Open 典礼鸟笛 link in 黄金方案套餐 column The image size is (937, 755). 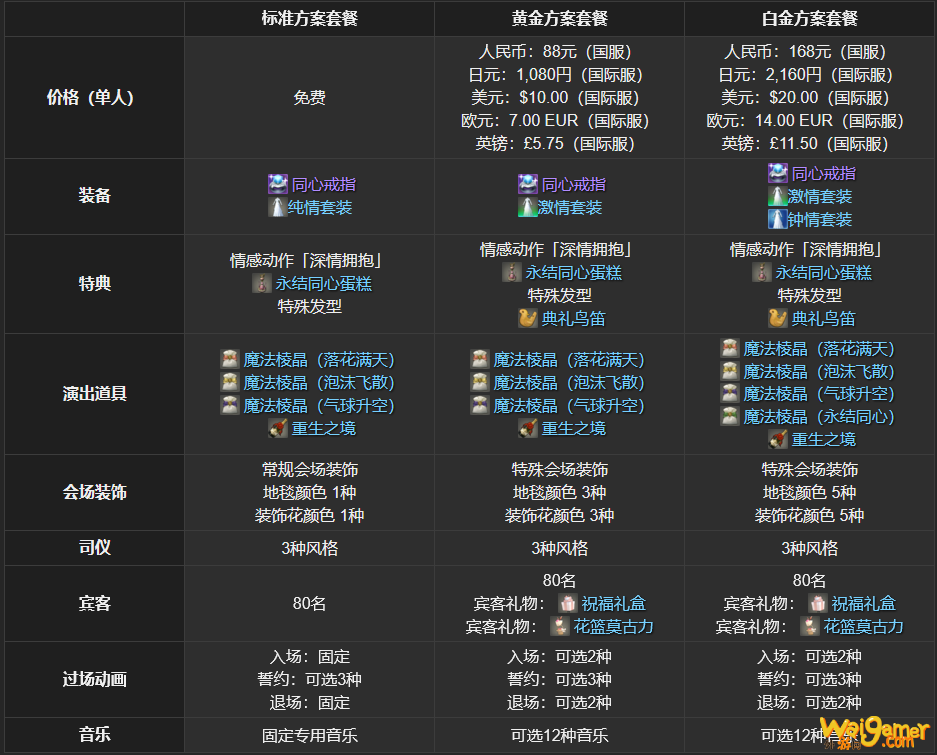[573, 319]
